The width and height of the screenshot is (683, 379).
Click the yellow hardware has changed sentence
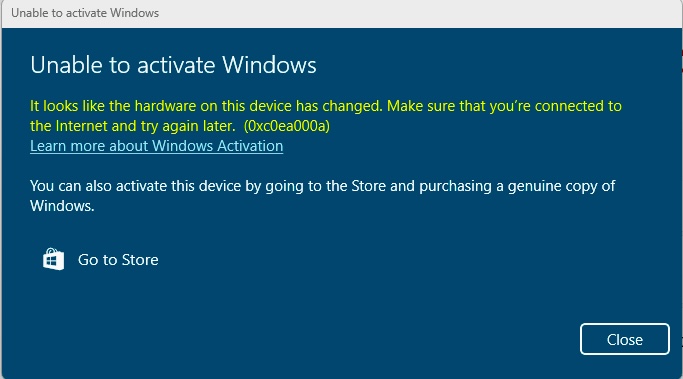(x=206, y=106)
